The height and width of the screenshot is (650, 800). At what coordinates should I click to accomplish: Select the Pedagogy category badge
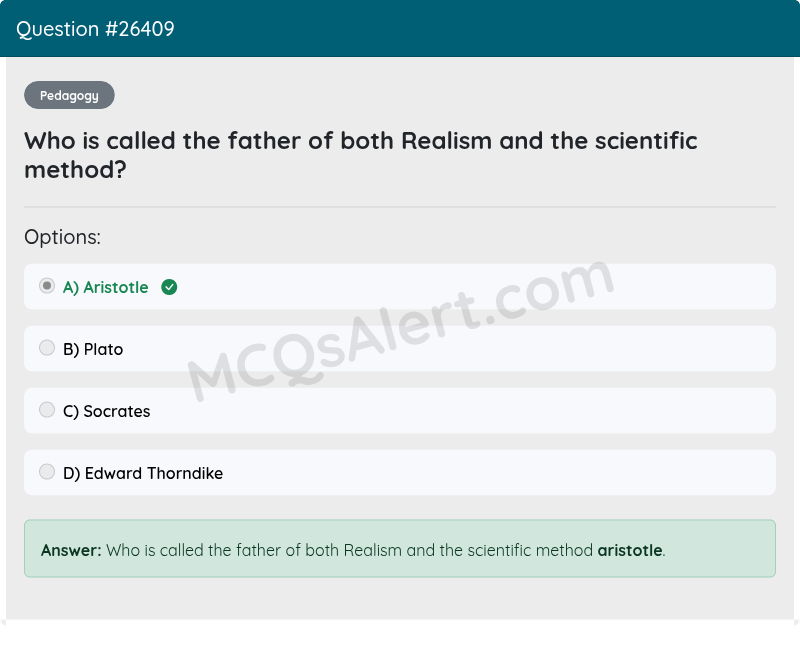69,95
